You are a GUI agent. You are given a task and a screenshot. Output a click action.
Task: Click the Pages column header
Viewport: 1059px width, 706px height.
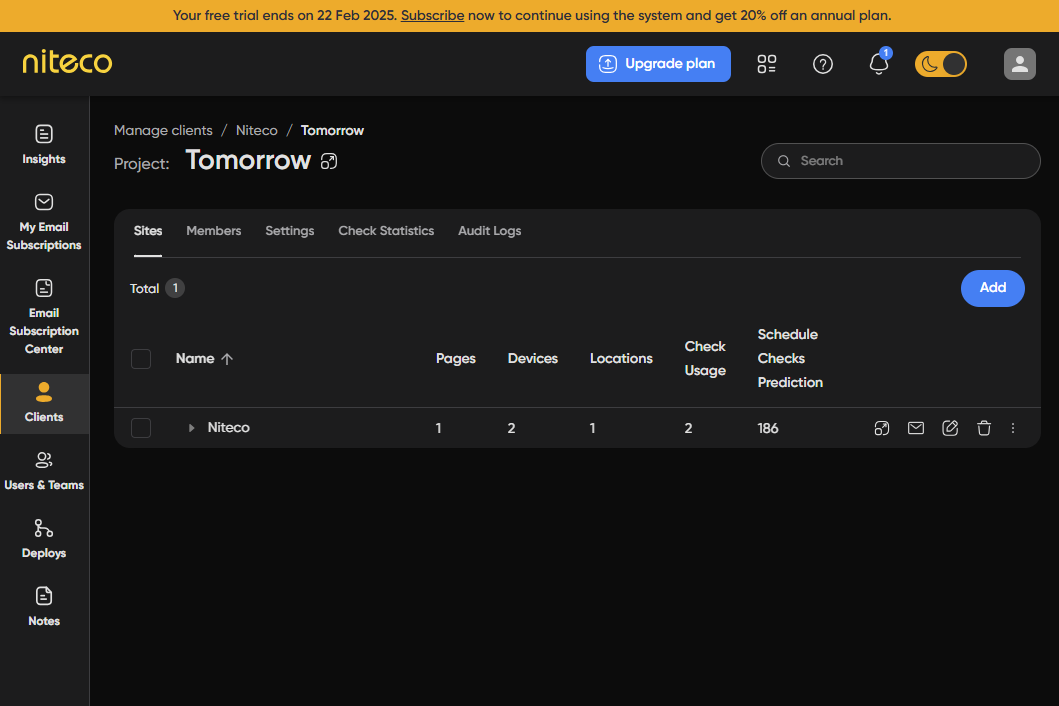(456, 359)
